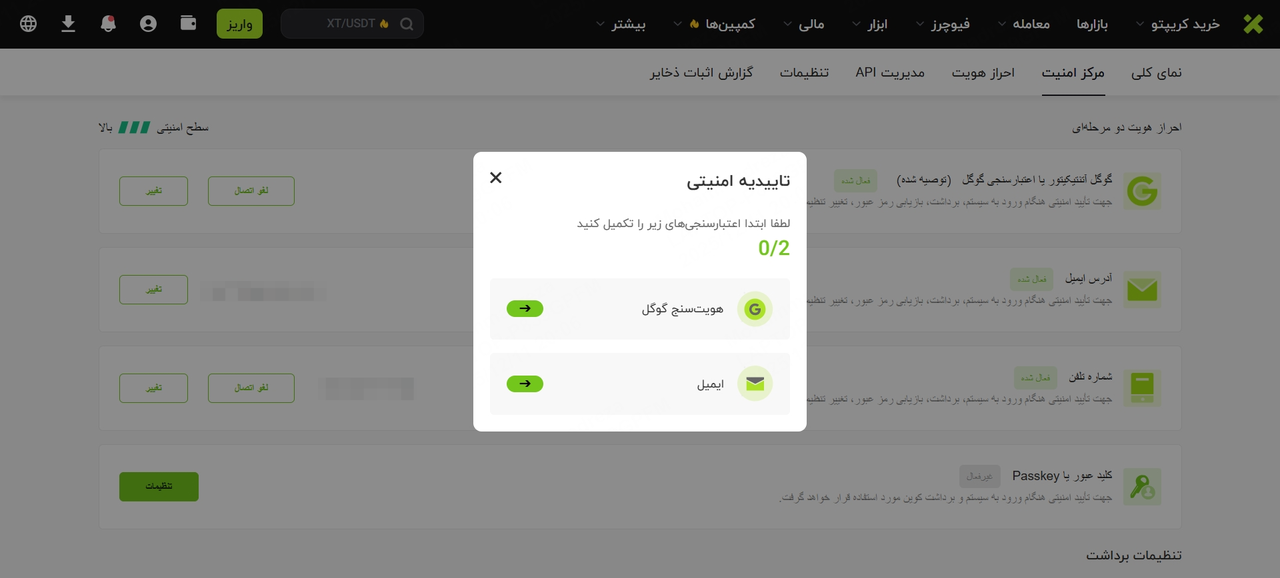Click the search magnifier icon
The height and width of the screenshot is (578, 1280).
407,24
